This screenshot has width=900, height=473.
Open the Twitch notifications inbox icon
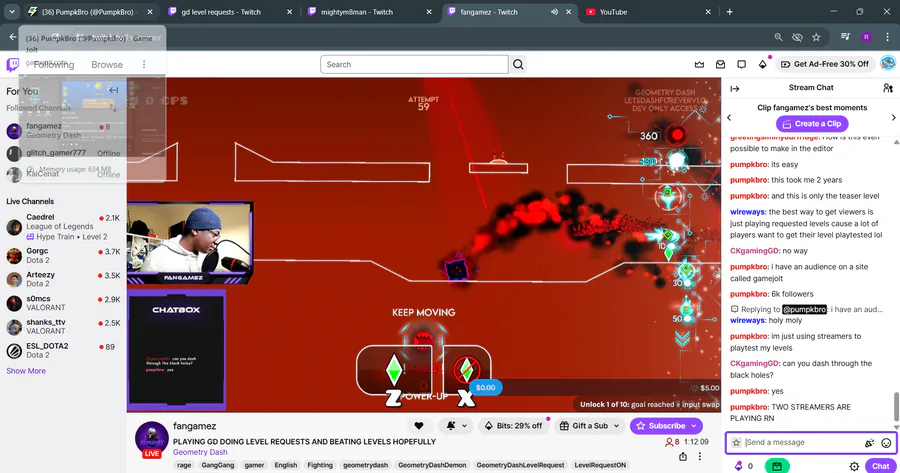click(720, 64)
